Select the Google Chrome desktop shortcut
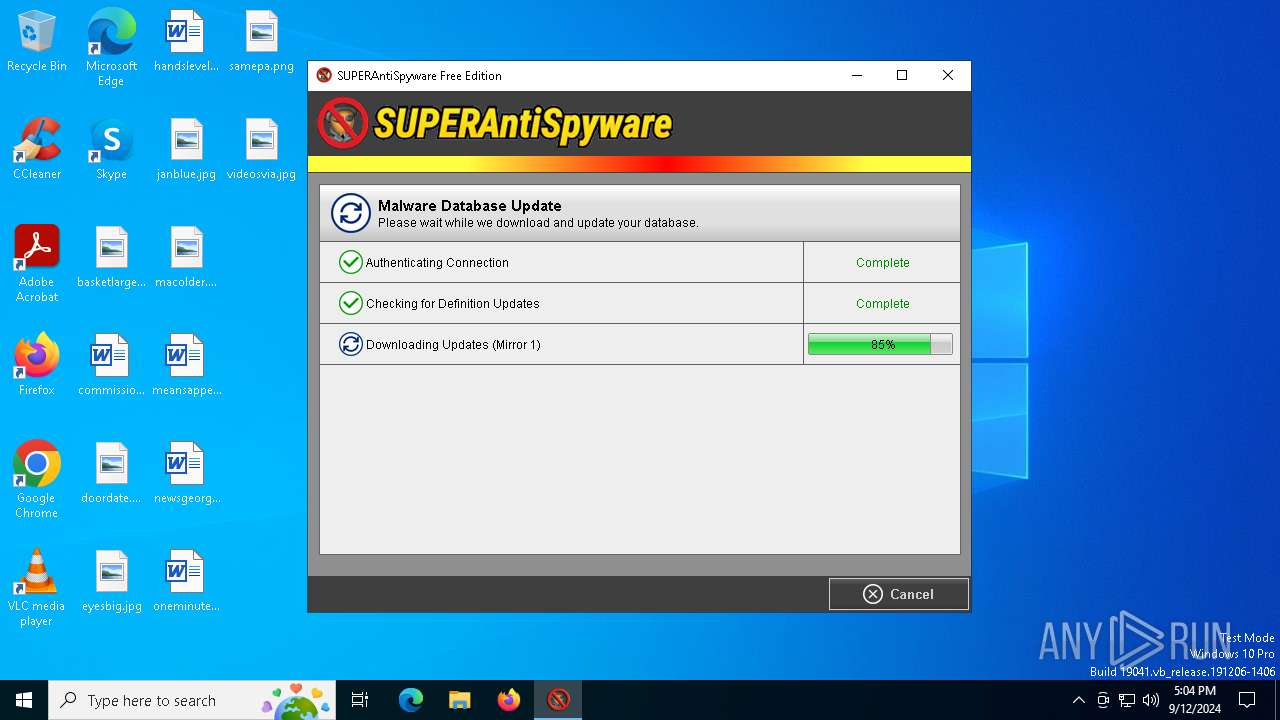The width and height of the screenshot is (1280, 720). (x=37, y=480)
